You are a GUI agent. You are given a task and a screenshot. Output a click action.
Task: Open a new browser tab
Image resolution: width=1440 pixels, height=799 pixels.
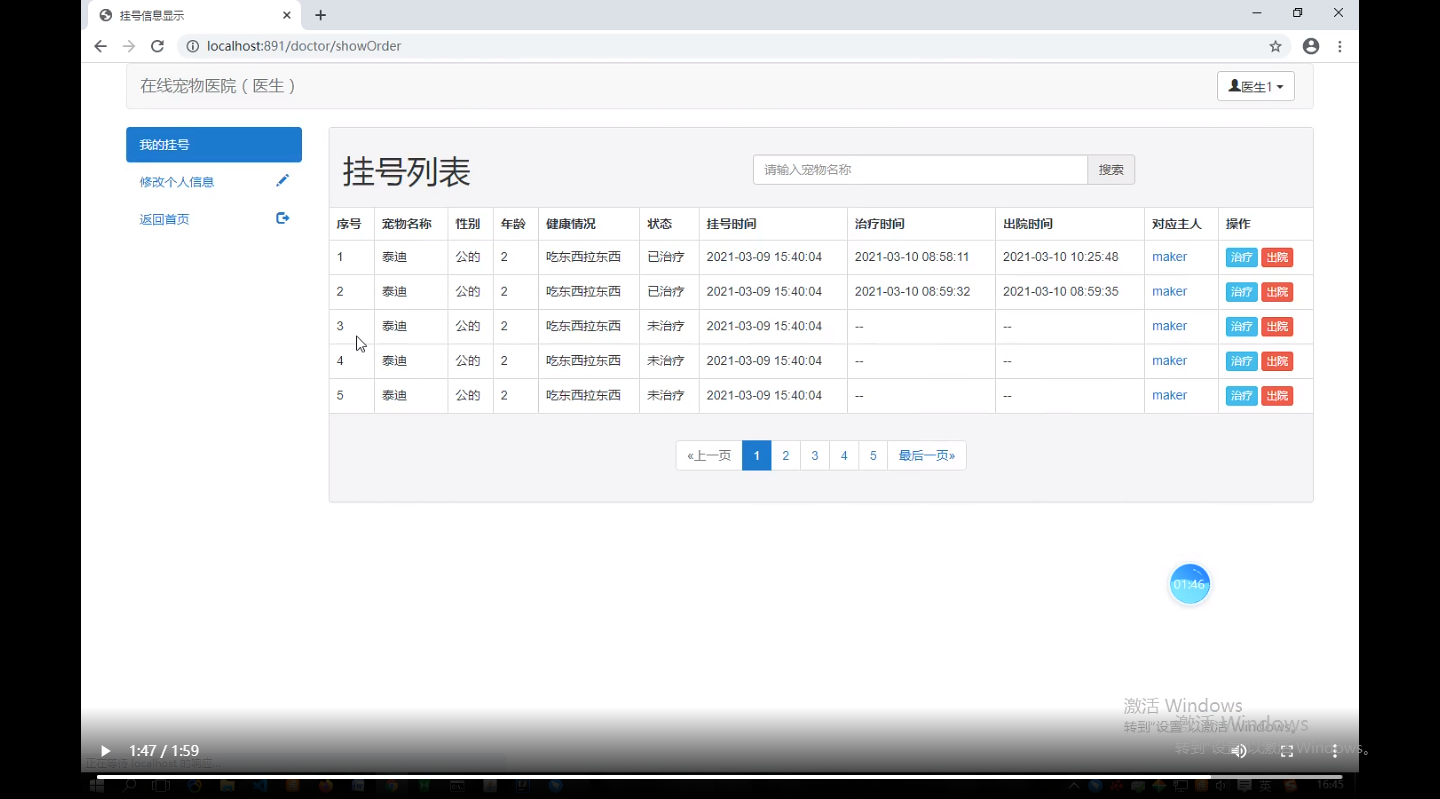(x=320, y=15)
